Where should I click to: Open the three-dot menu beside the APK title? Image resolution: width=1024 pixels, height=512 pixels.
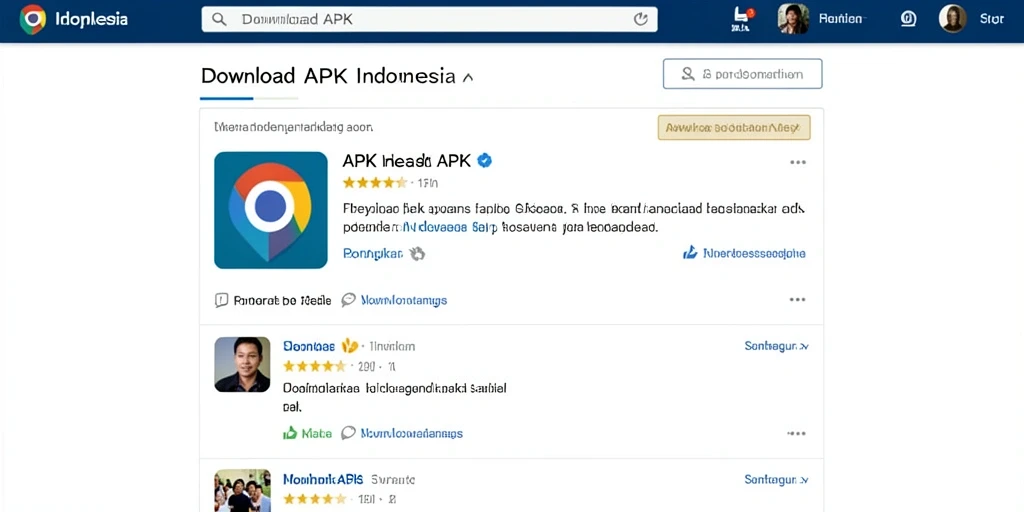(x=797, y=162)
